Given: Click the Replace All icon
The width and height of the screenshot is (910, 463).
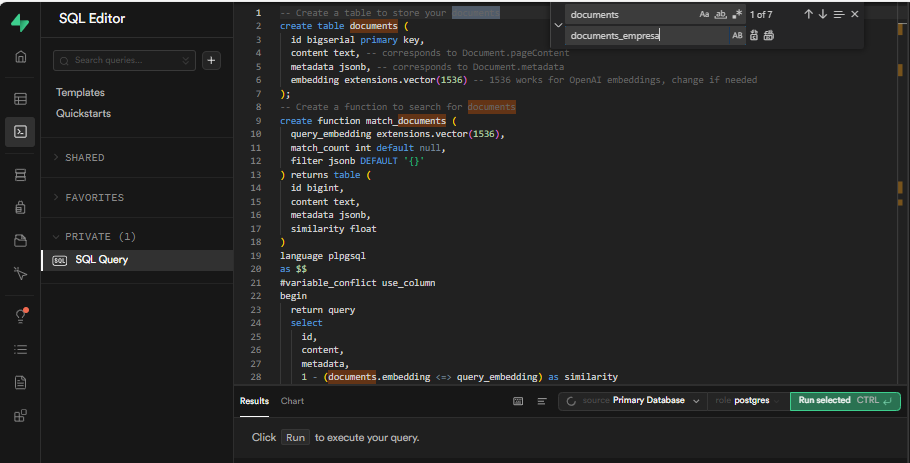Looking at the screenshot, I should point(768,35).
